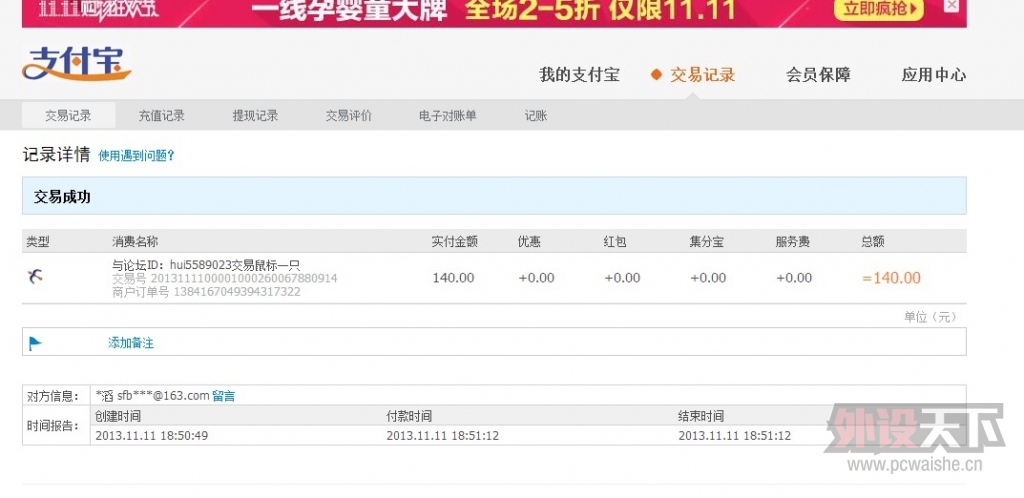Open the 交易评价 tab
This screenshot has width=1024, height=498.
click(348, 116)
